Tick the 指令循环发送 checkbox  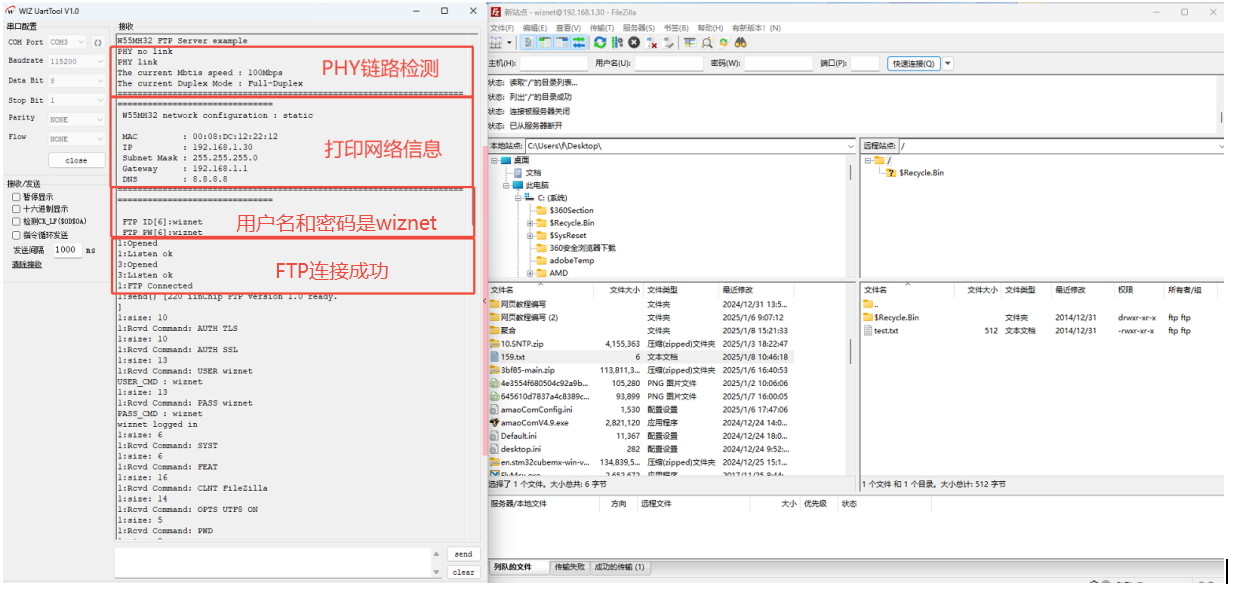pyautogui.click(x=16, y=234)
